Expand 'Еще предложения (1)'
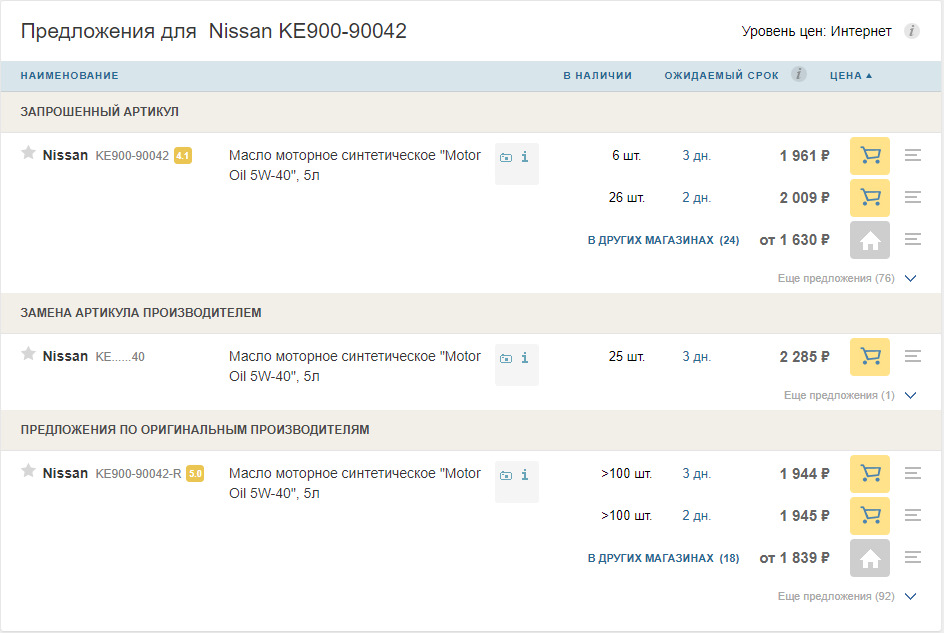Viewport: 944px width, 633px height. 849,395
